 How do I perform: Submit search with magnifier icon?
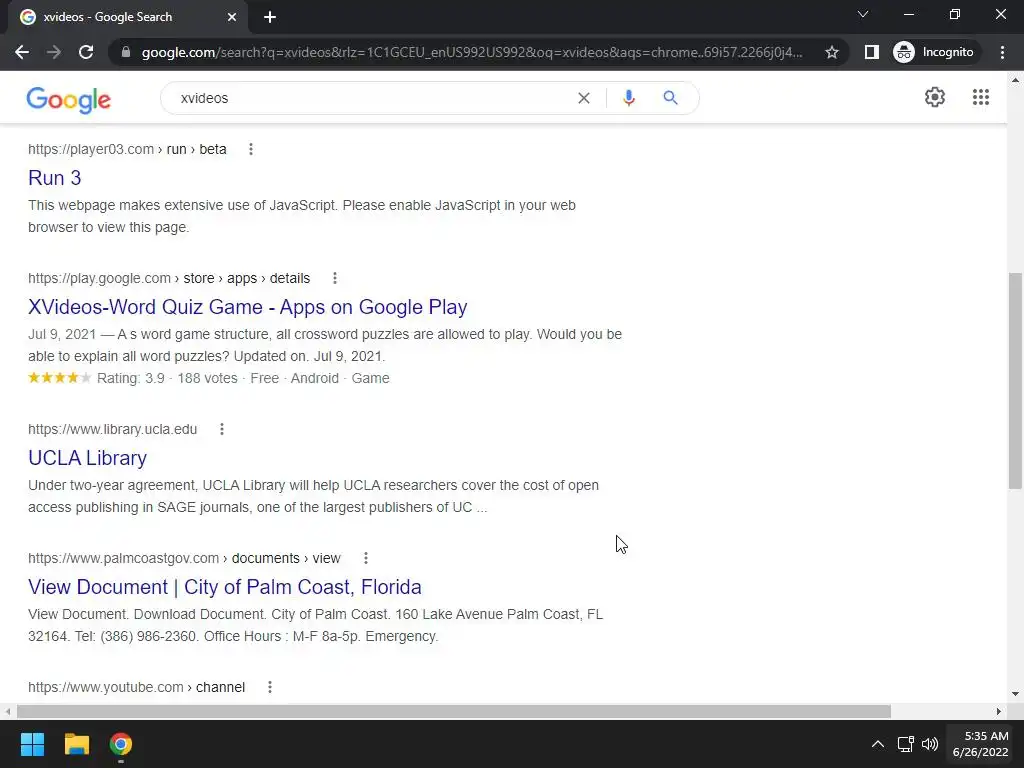pos(670,98)
